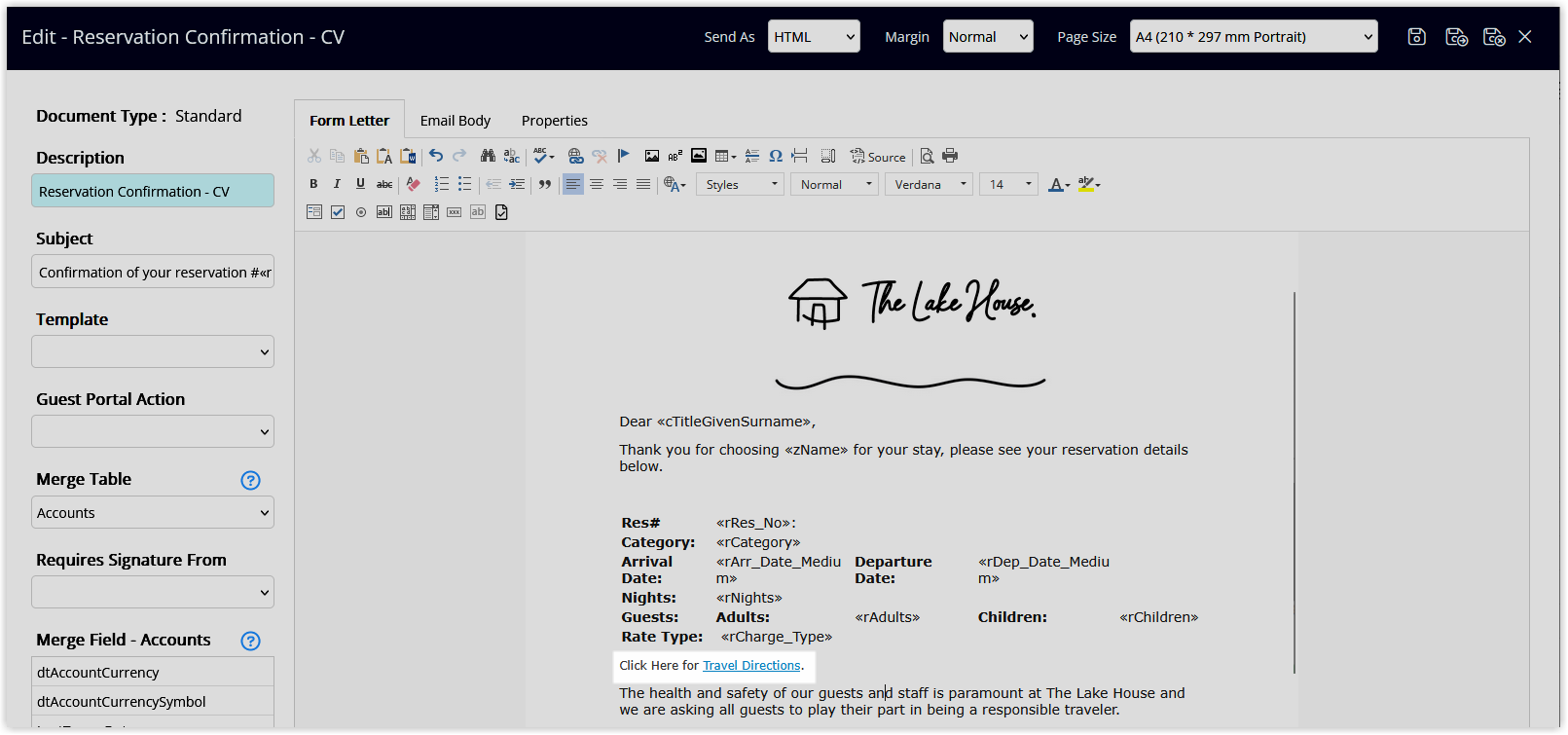Insert an anchor with the flag icon

623,156
